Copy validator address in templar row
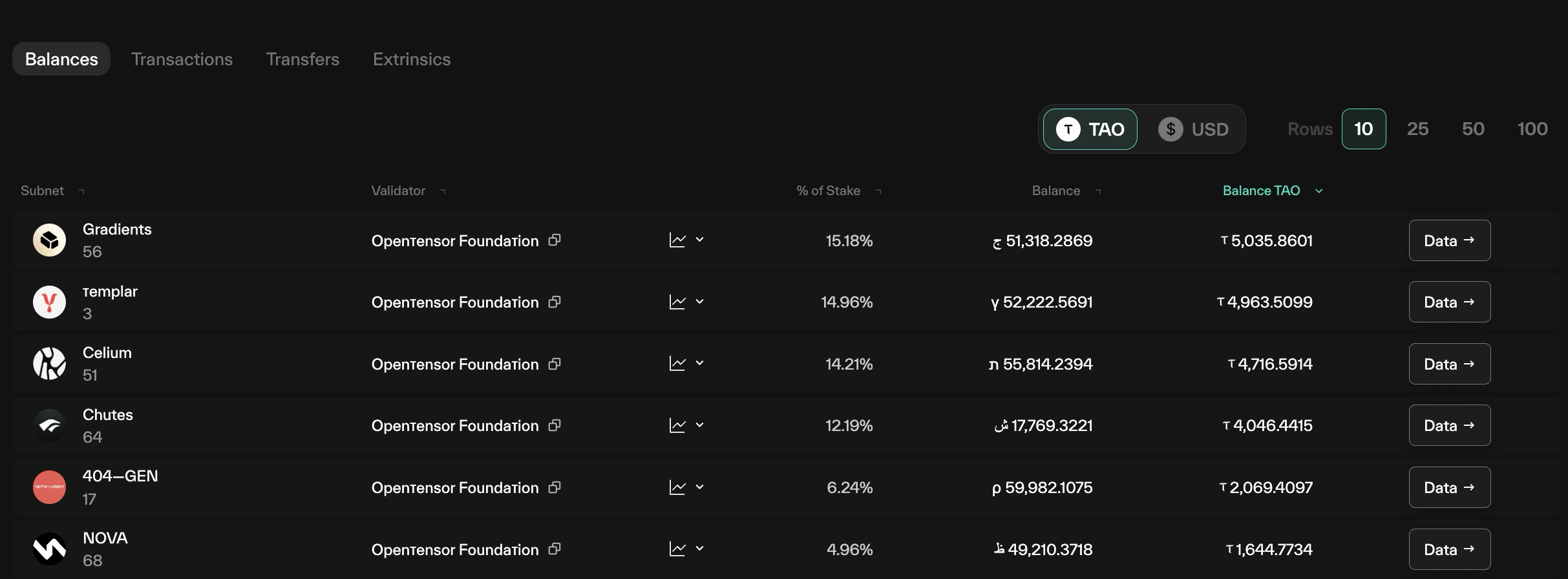This screenshot has width=1568, height=579. [555, 302]
